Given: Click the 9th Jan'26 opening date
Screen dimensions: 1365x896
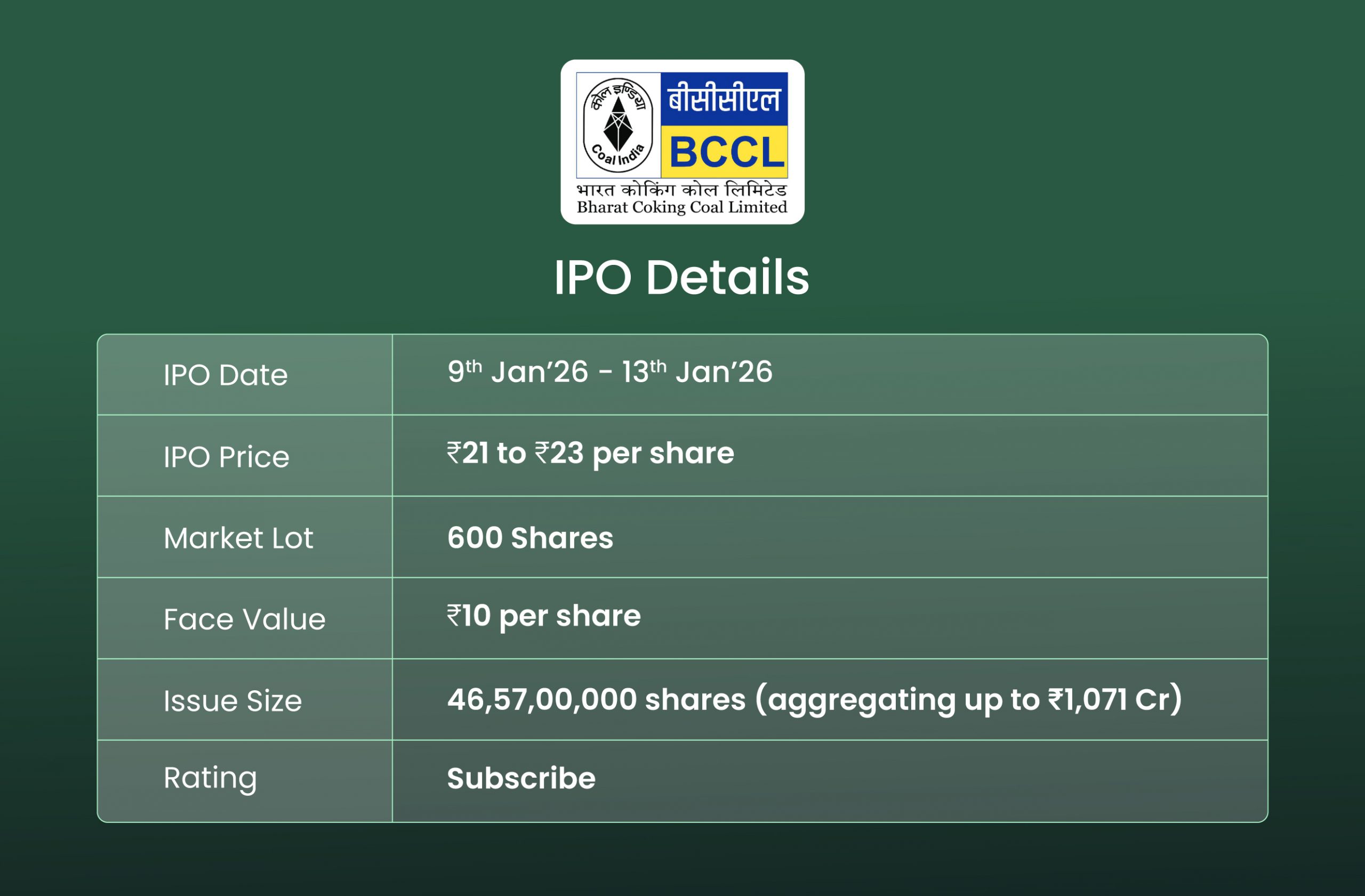Looking at the screenshot, I should [517, 372].
